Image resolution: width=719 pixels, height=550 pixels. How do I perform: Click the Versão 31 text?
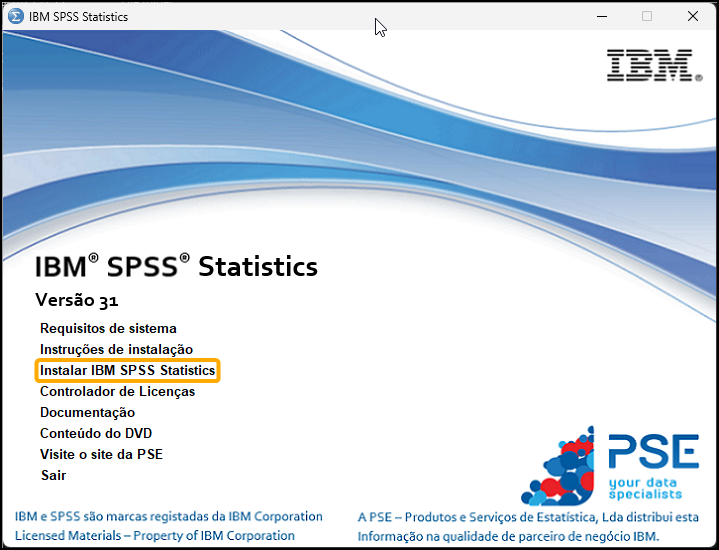tap(77, 300)
